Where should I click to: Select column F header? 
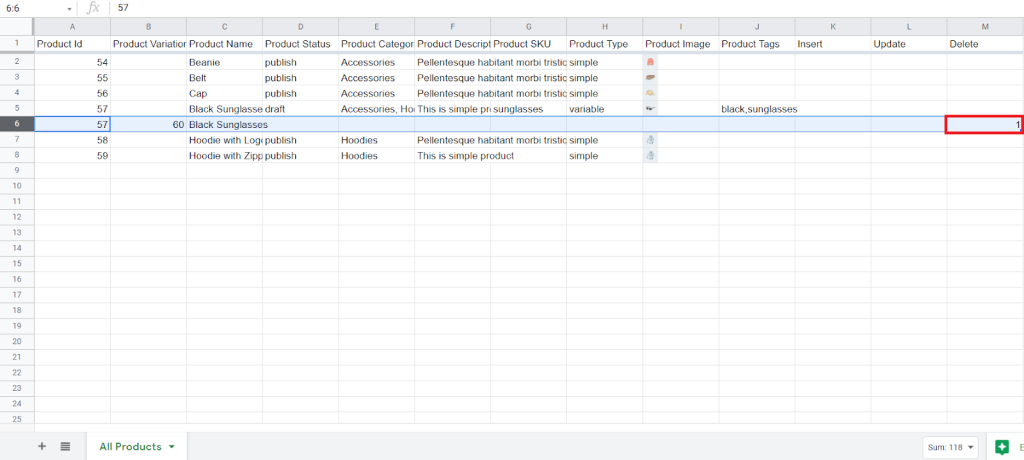(453, 26)
